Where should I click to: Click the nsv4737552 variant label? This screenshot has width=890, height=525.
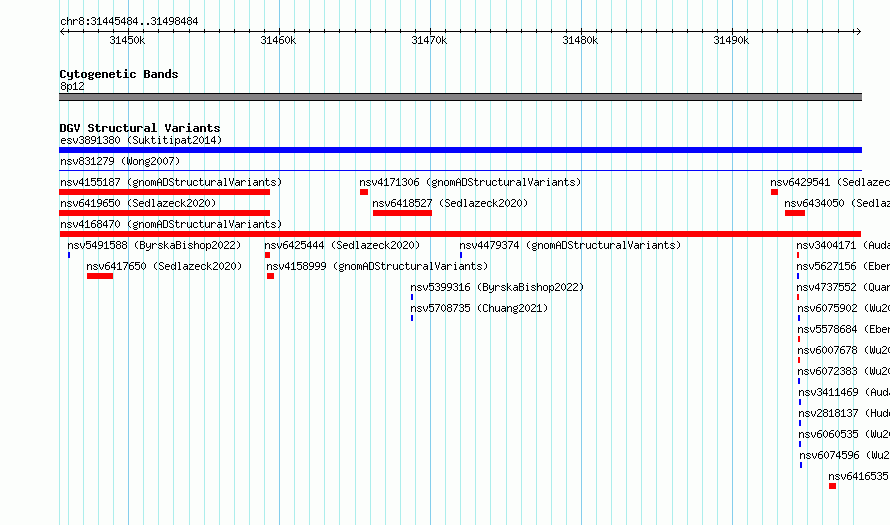(x=843, y=287)
